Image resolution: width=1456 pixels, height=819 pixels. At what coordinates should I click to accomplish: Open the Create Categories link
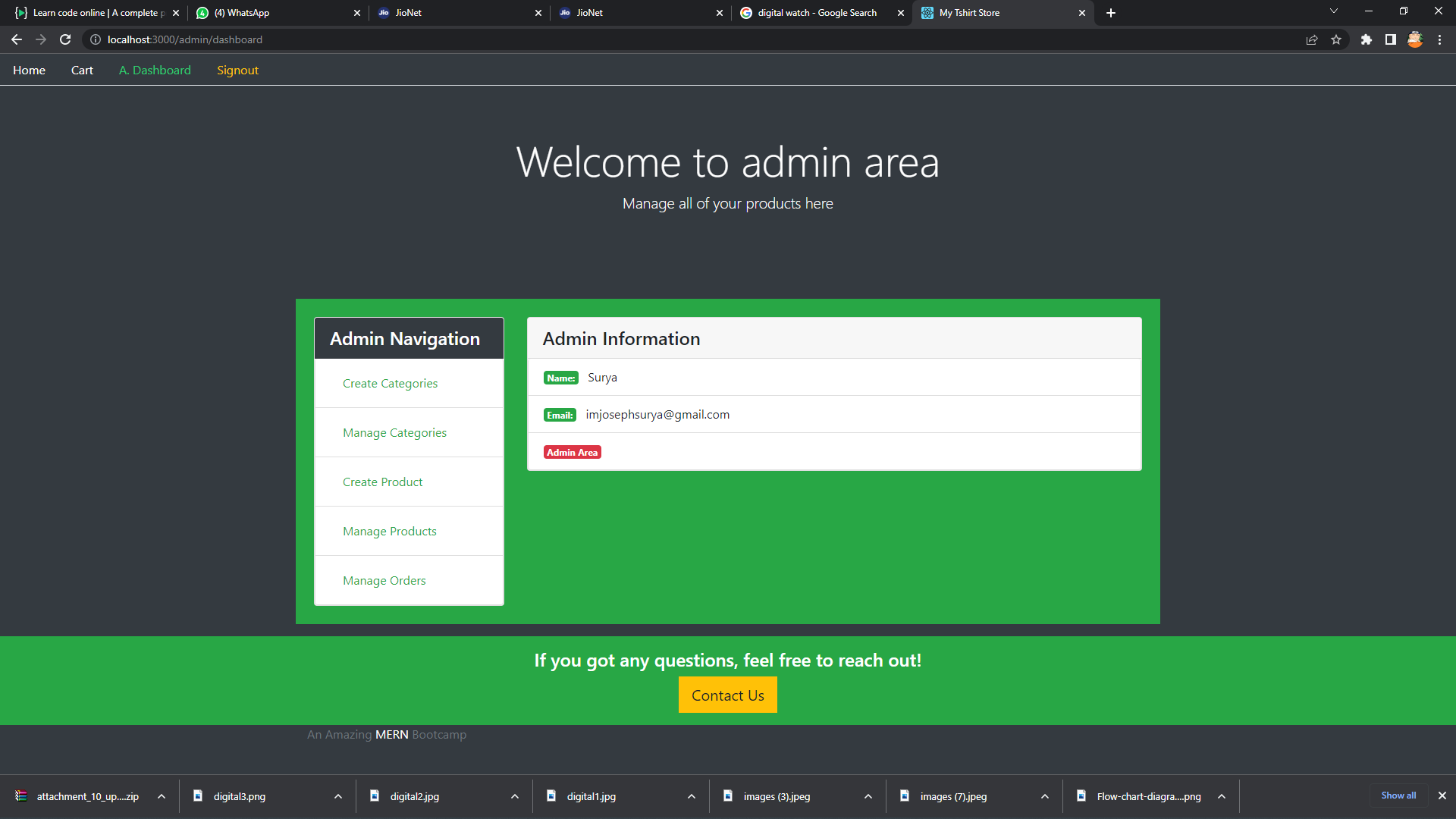point(390,383)
